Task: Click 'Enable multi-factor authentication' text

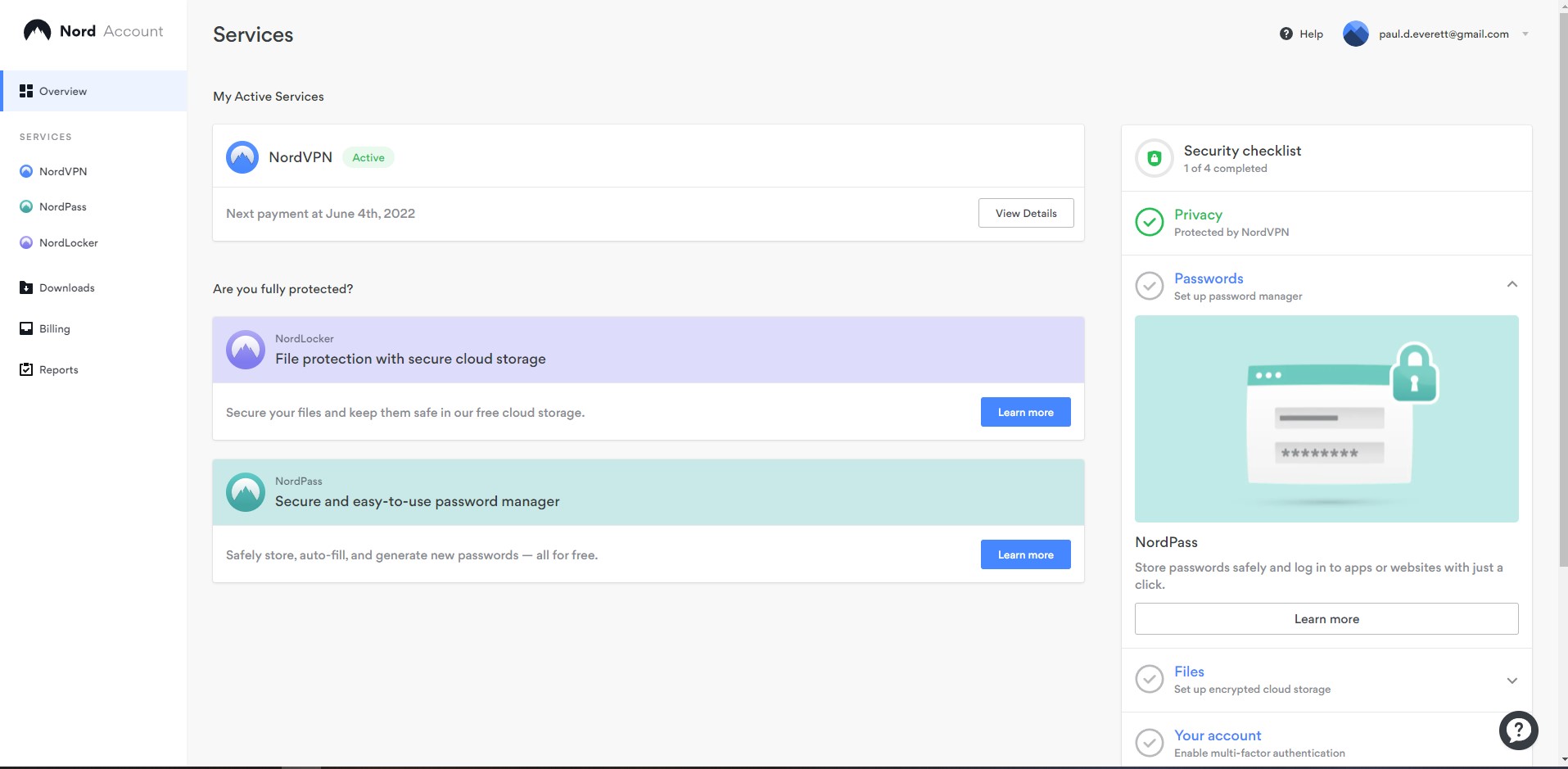Action: click(1259, 753)
